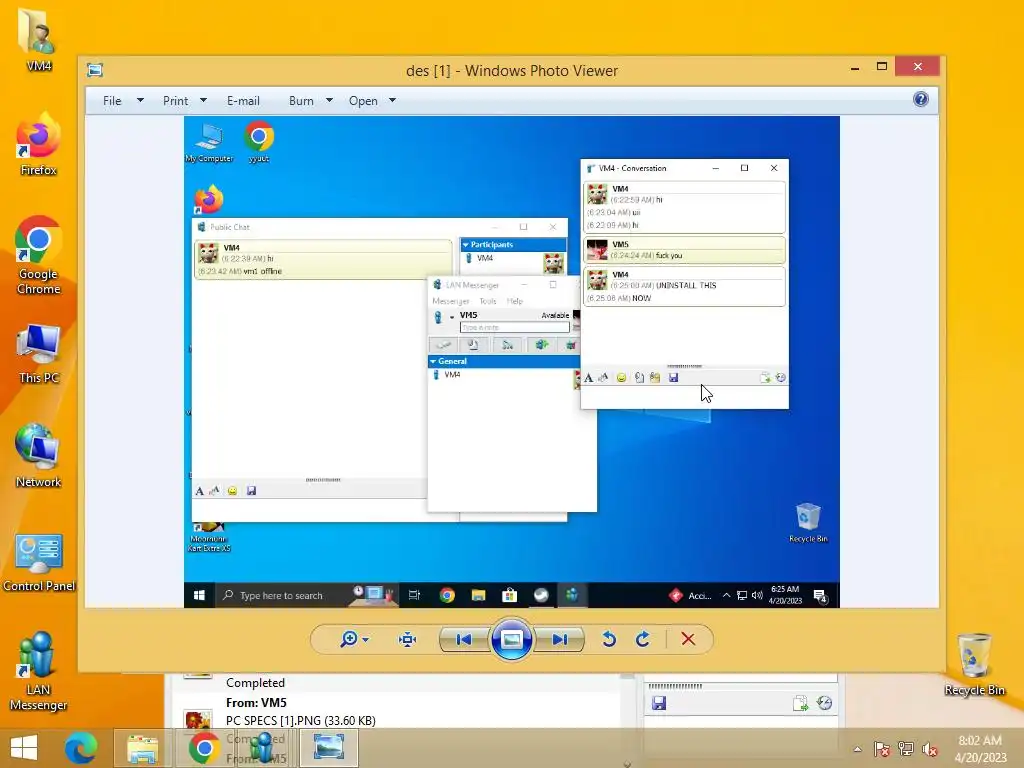Click the PC SPECS [1].PNG transfer entry
Image resolution: width=1024 pixels, height=768 pixels.
point(300,720)
